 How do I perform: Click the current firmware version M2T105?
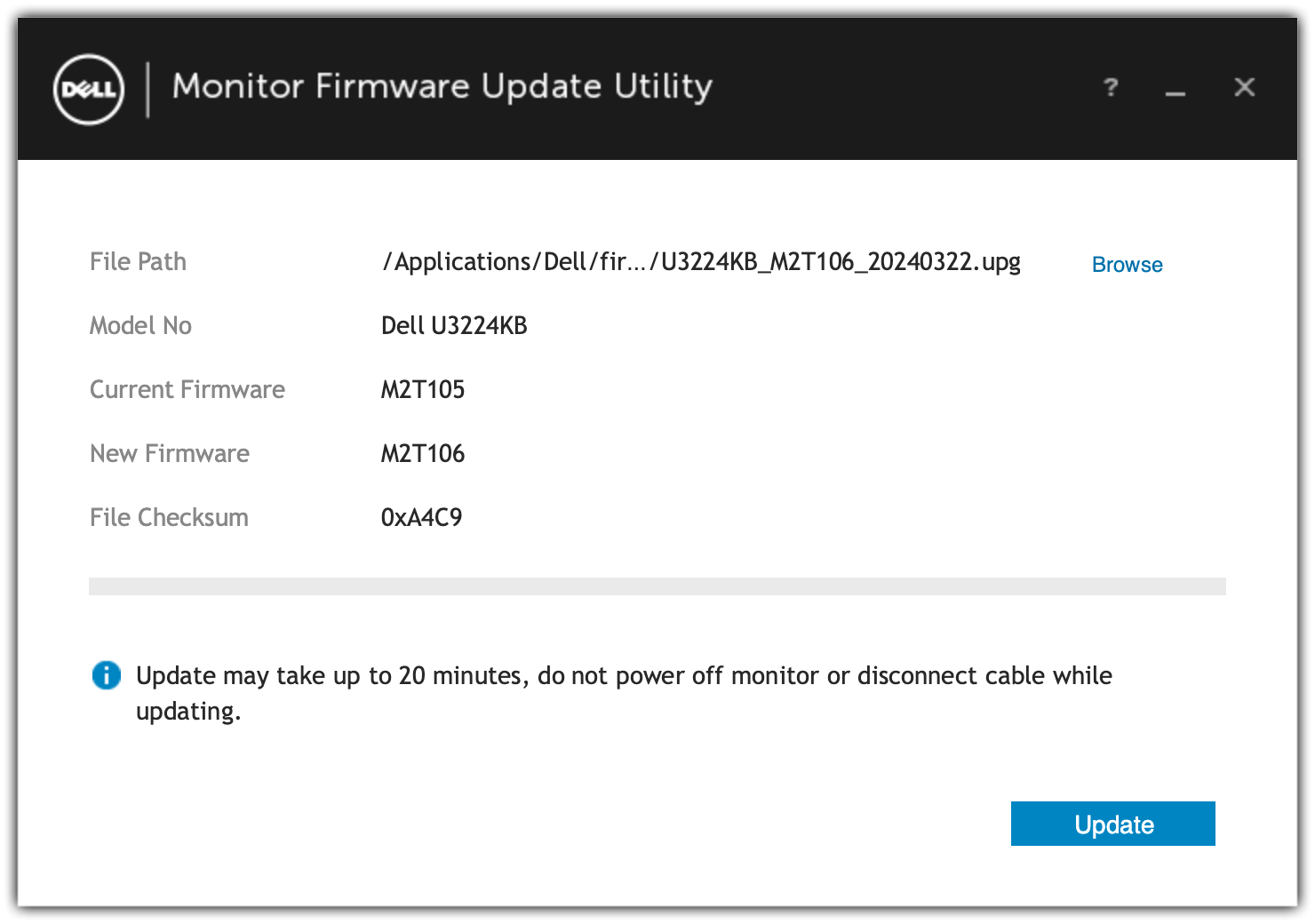point(423,390)
